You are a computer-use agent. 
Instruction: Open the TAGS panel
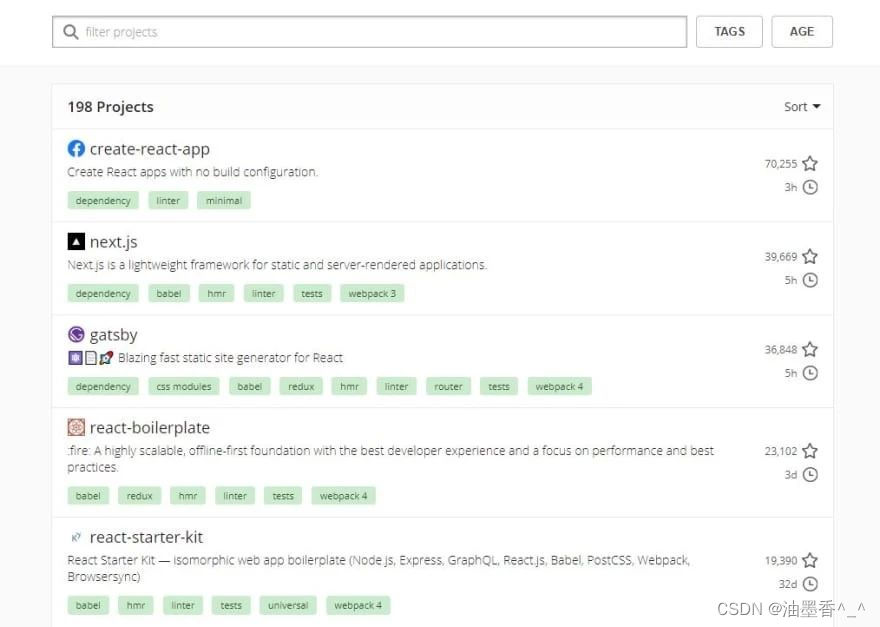(729, 31)
